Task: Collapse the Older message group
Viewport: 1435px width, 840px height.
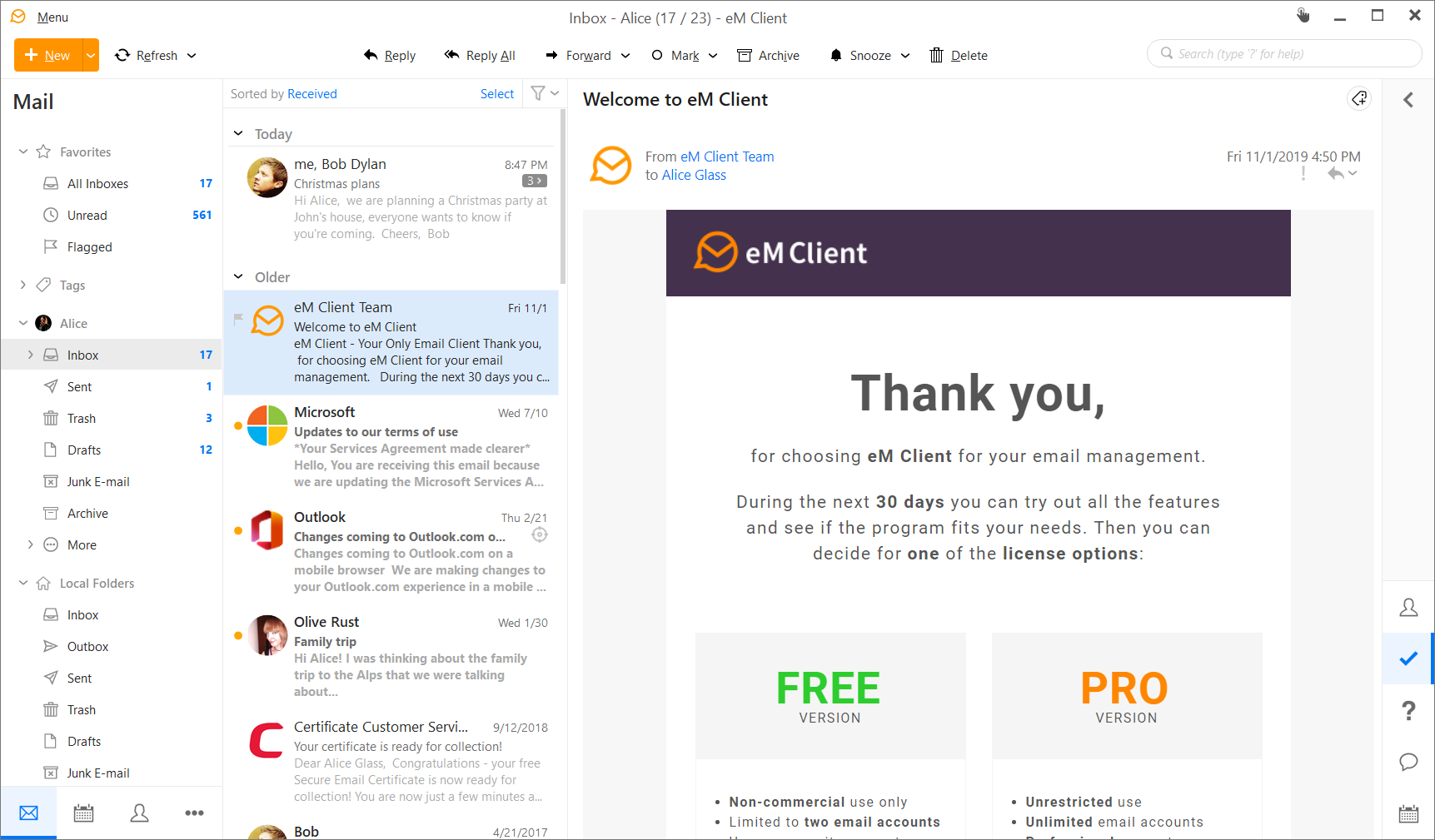Action: [x=238, y=276]
